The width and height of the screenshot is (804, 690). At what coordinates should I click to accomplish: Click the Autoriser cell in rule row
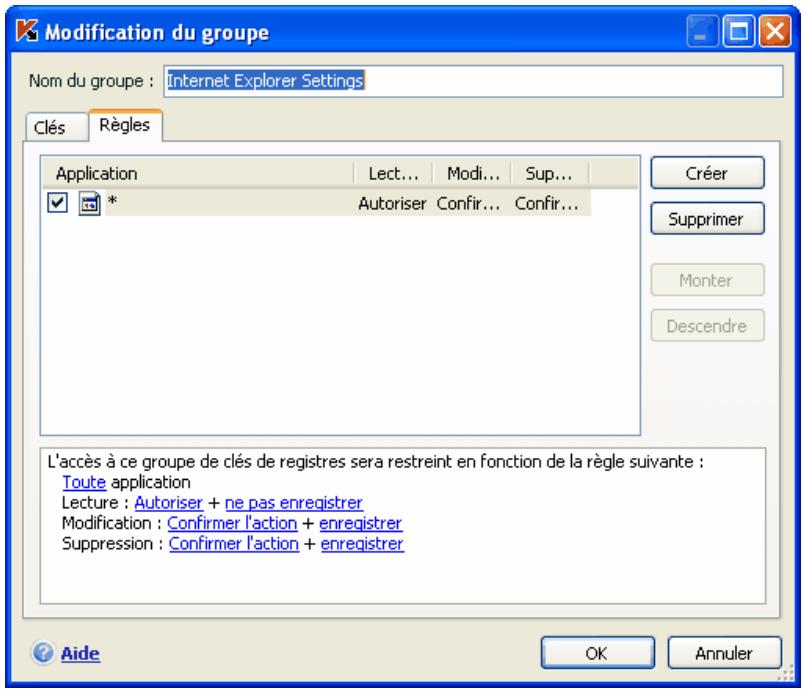point(392,203)
